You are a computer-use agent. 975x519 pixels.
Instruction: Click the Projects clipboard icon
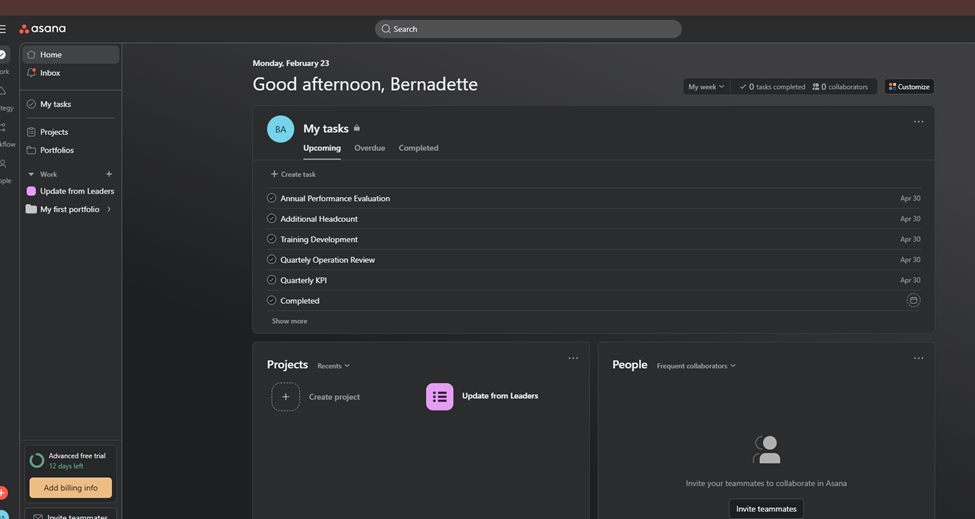click(x=31, y=132)
